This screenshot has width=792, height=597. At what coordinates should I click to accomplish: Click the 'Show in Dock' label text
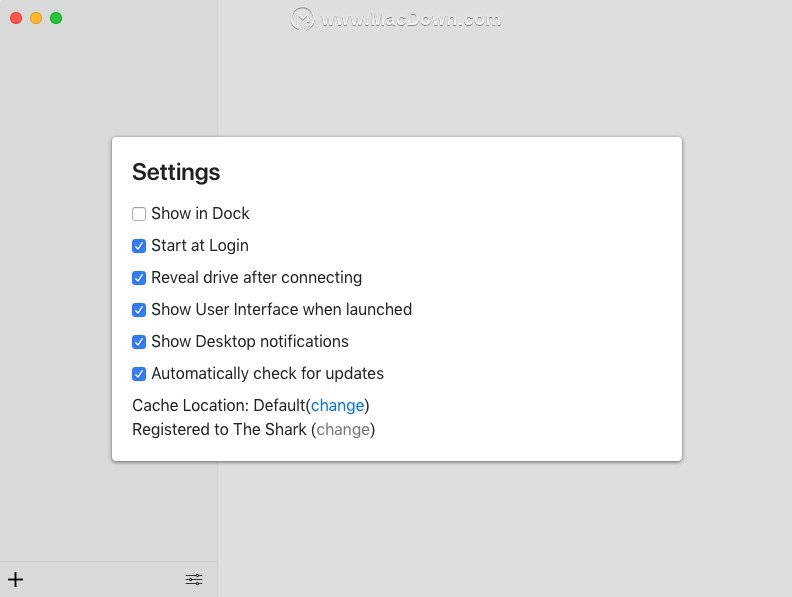[x=201, y=213]
